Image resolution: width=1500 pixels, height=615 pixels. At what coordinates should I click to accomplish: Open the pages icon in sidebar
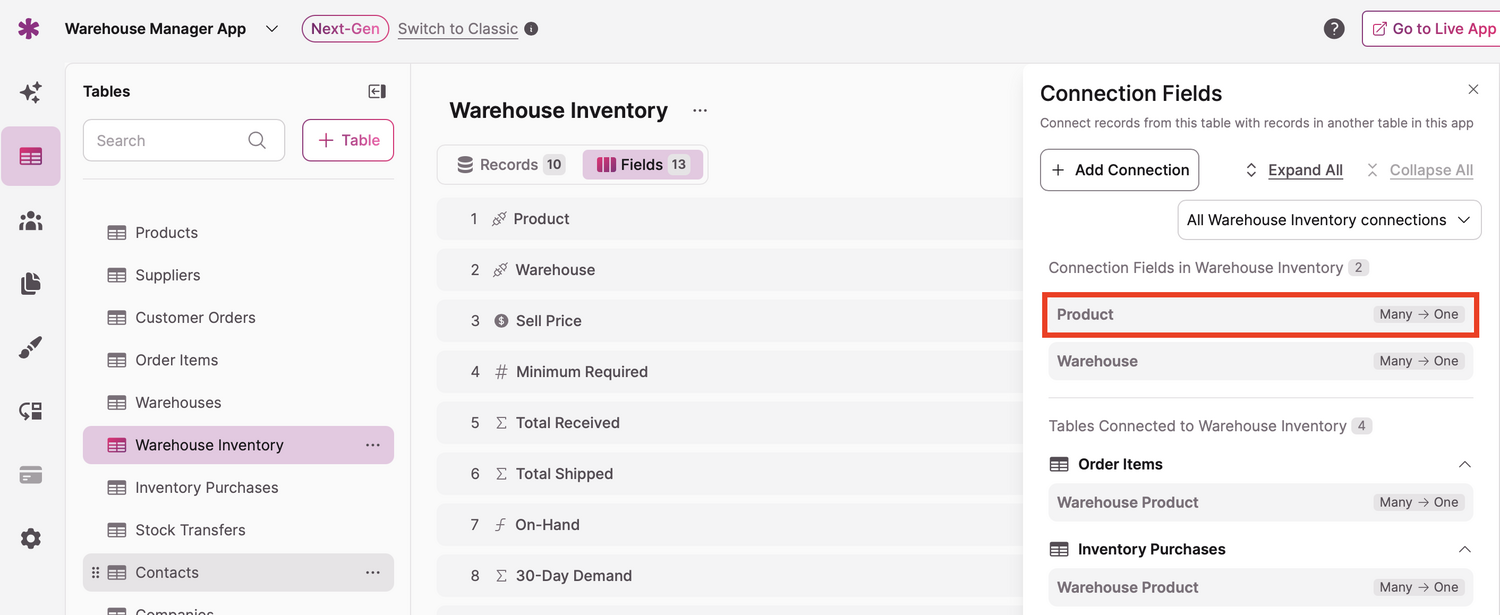click(x=31, y=284)
